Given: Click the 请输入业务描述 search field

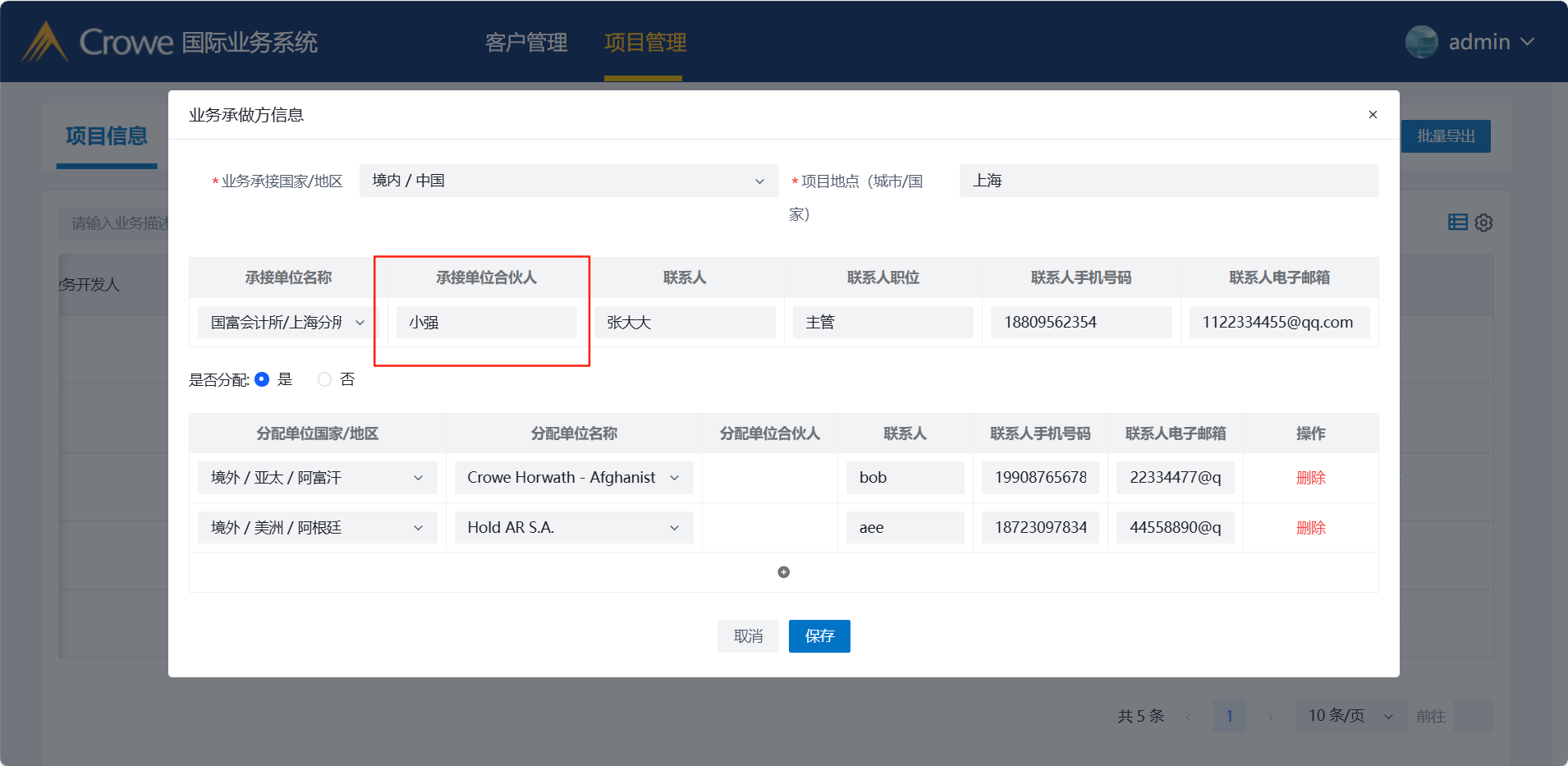Looking at the screenshot, I should pos(114,223).
